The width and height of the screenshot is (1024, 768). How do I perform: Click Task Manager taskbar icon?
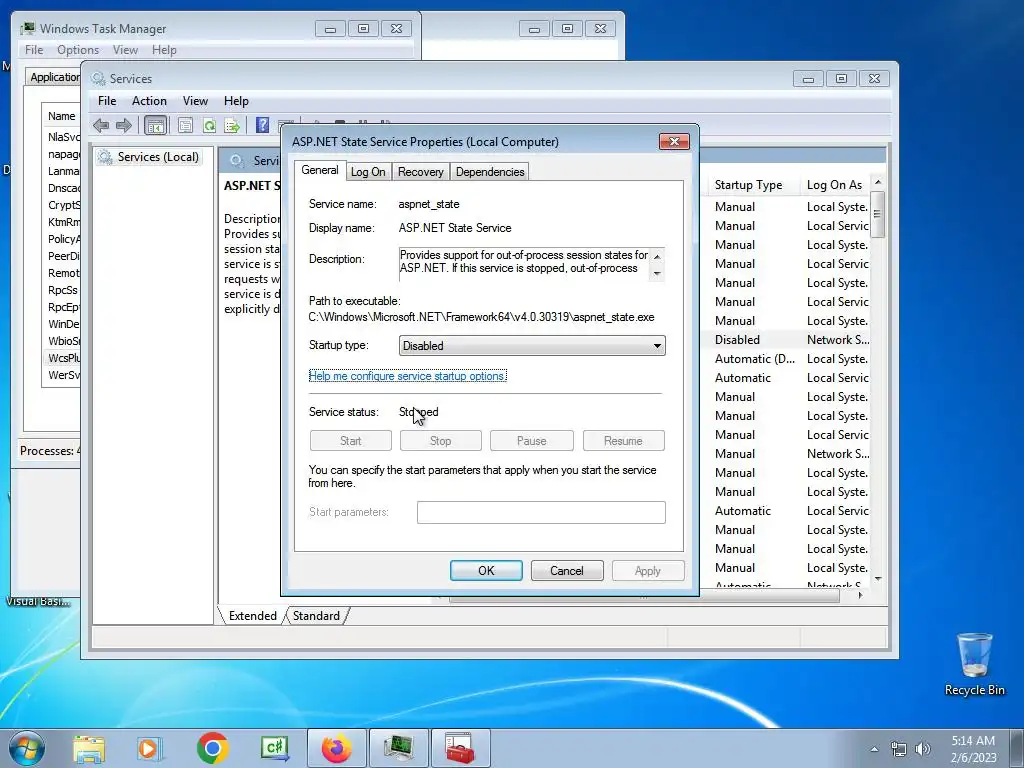398,748
